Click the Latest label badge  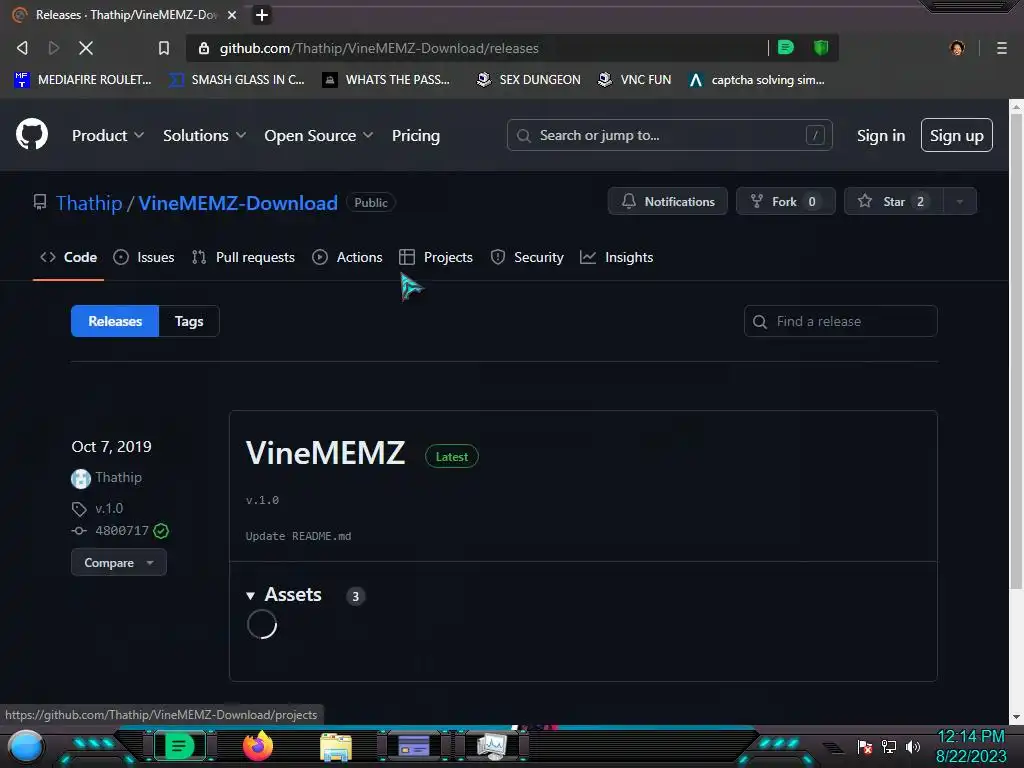tap(451, 456)
